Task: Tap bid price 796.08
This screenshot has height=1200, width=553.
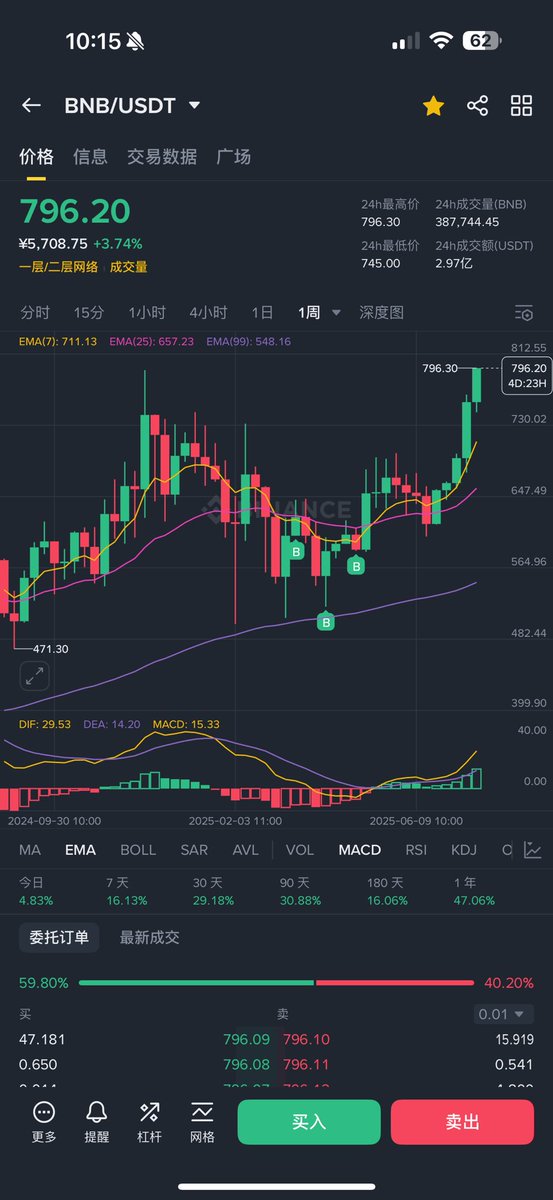Action: (x=246, y=1064)
